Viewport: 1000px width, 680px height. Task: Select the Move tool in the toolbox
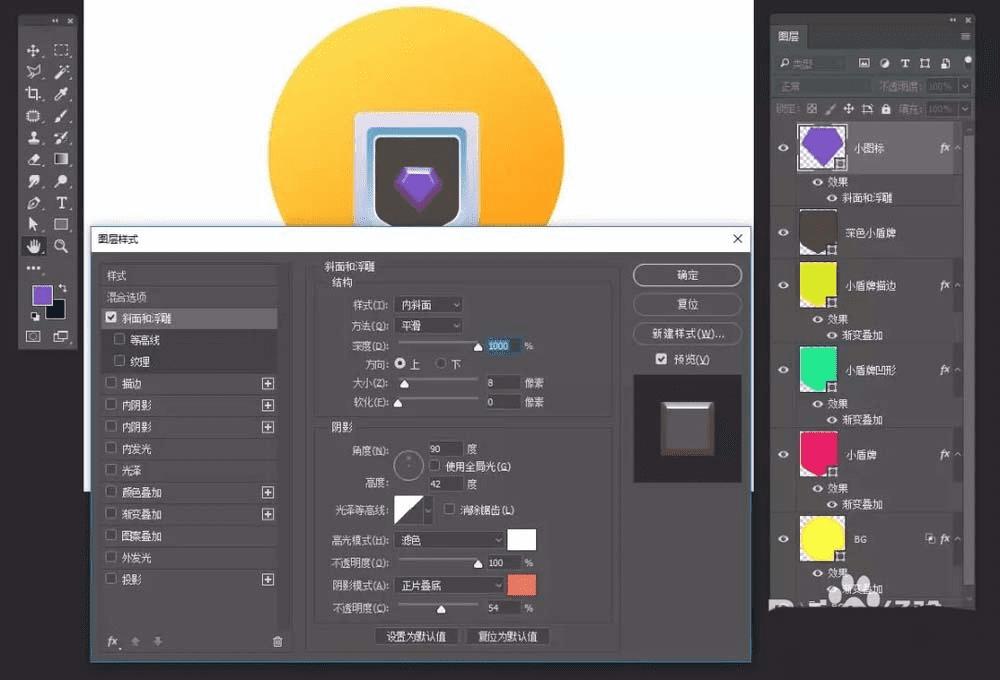[x=33, y=50]
